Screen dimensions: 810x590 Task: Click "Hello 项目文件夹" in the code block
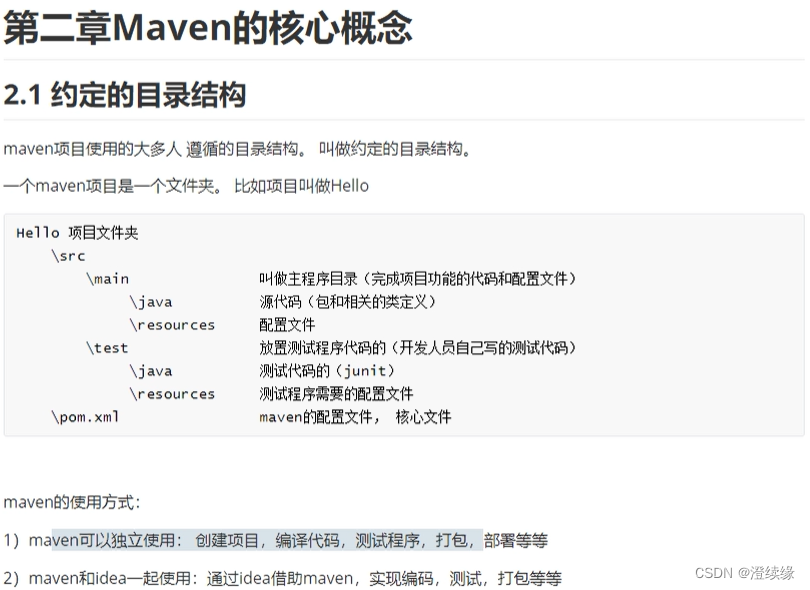pos(77,233)
